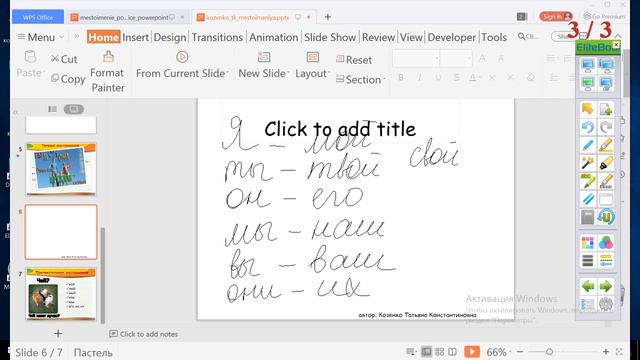Open the Section dropdown
Viewport: 640px width, 360px height.
[x=360, y=80]
